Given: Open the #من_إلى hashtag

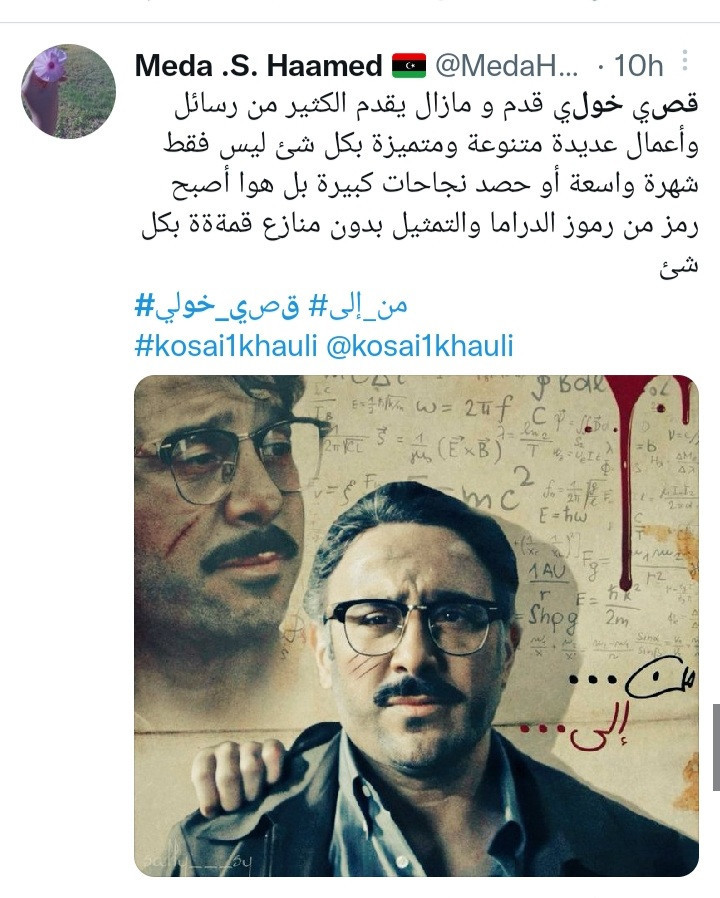Looking at the screenshot, I should 359,305.
